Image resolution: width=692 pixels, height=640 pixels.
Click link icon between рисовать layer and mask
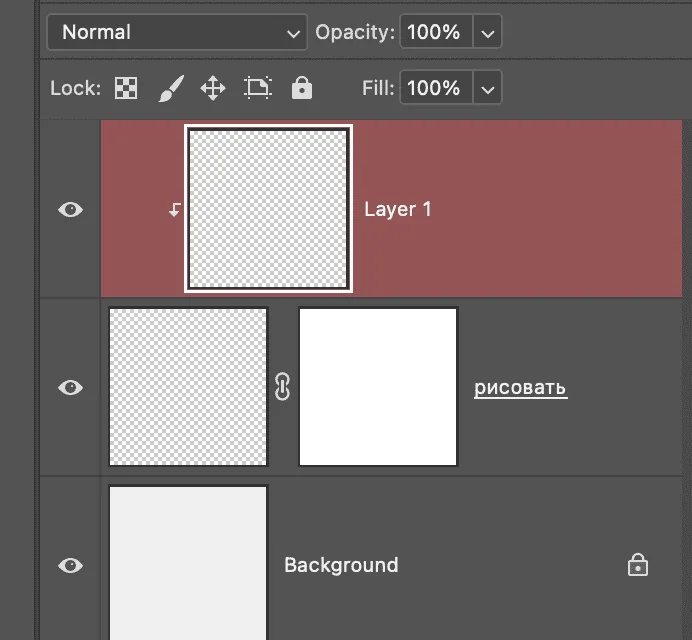click(282, 387)
